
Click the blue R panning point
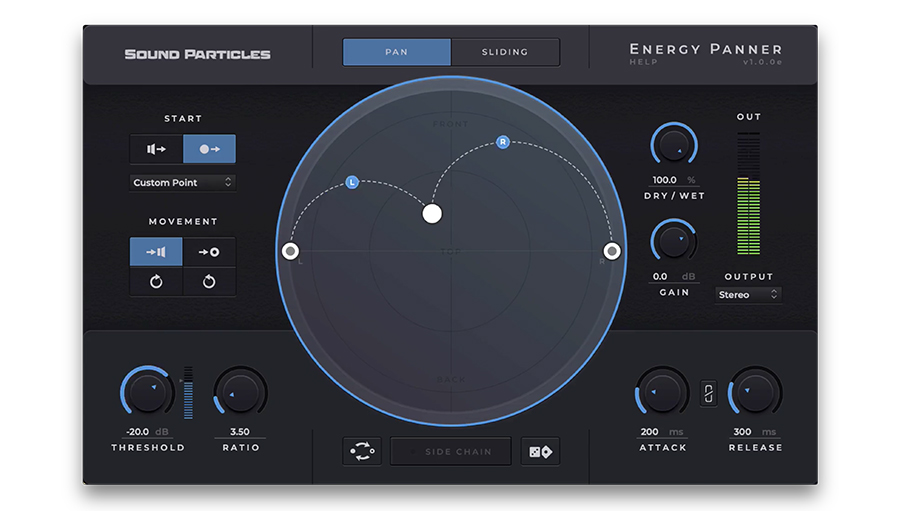[x=503, y=142]
